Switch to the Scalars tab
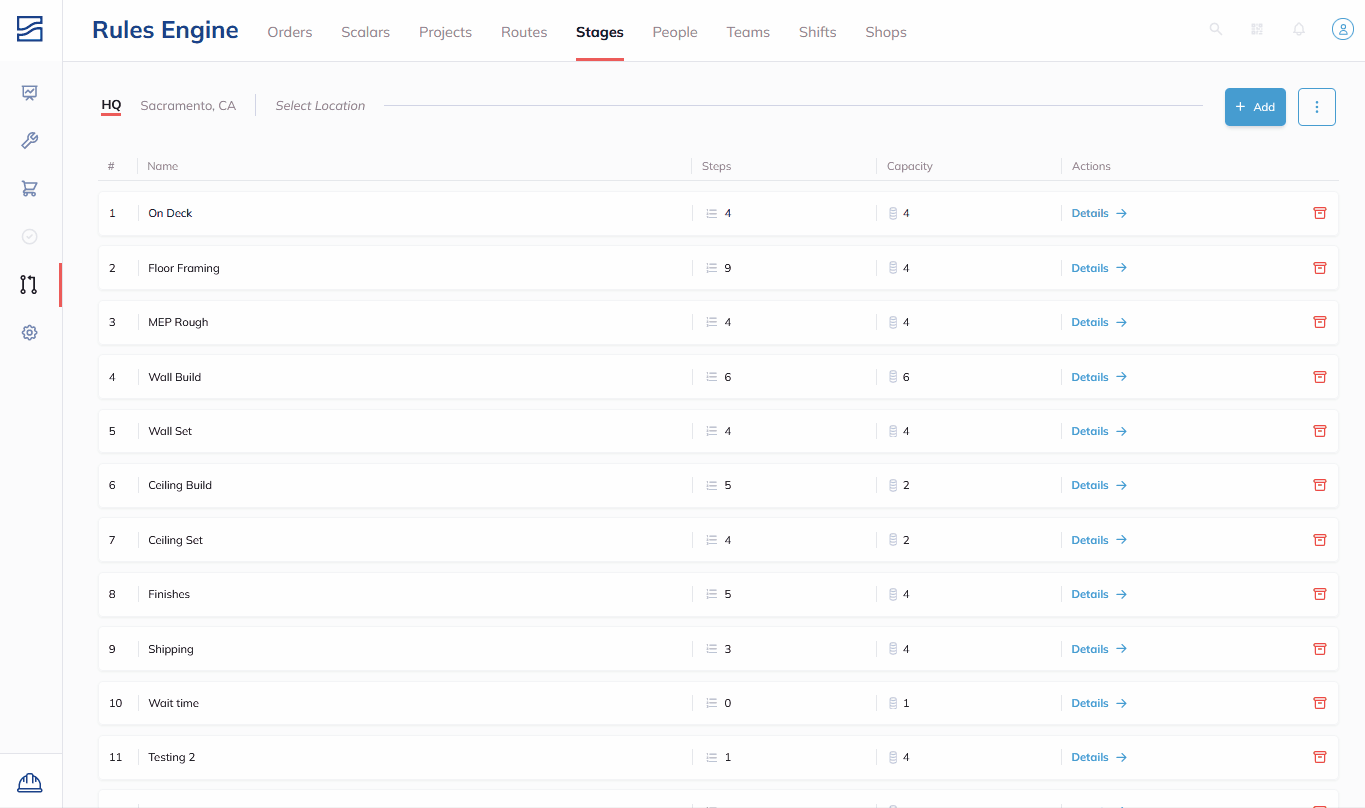 coord(366,32)
